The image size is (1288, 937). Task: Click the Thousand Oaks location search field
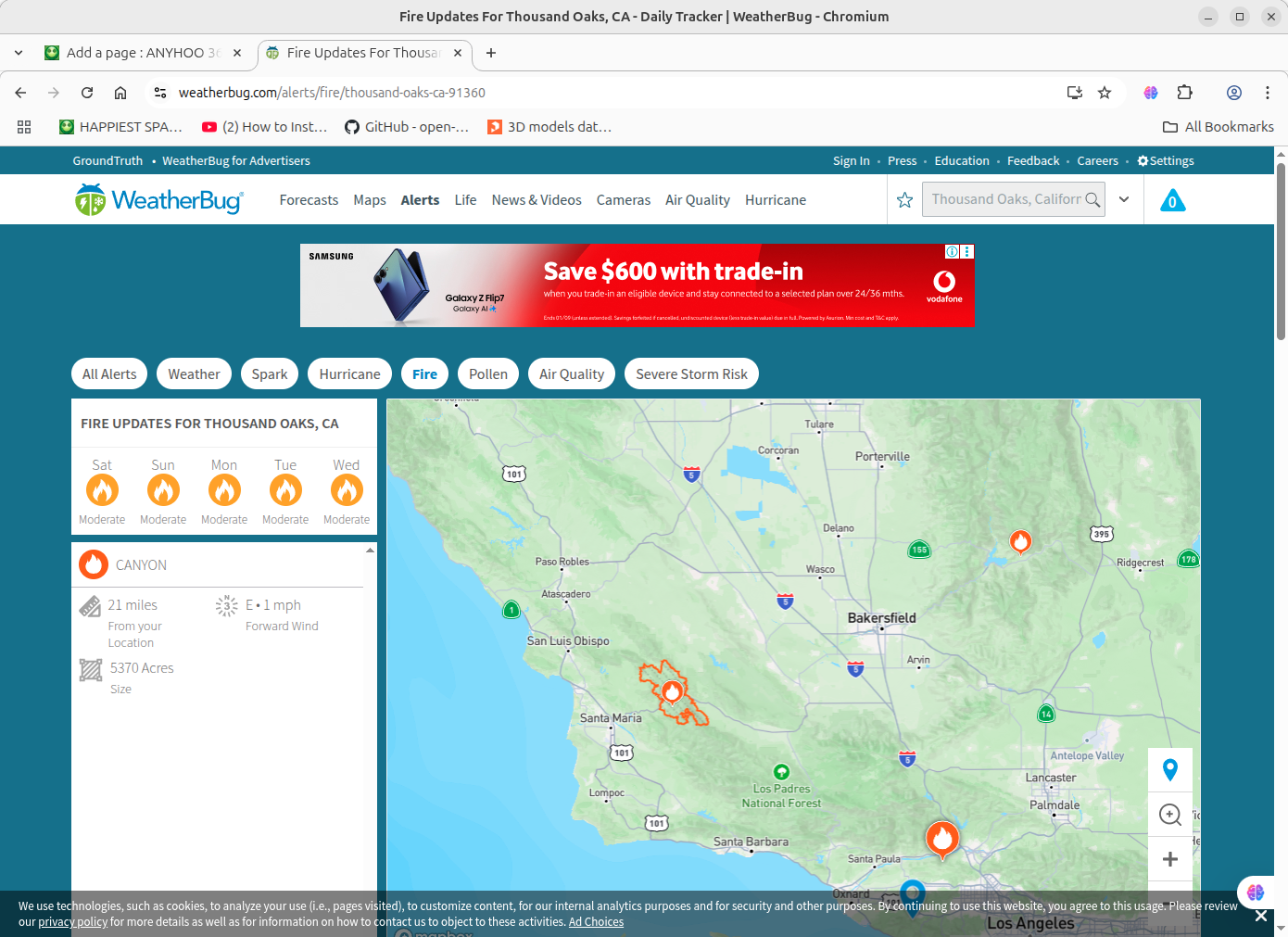(x=1005, y=199)
